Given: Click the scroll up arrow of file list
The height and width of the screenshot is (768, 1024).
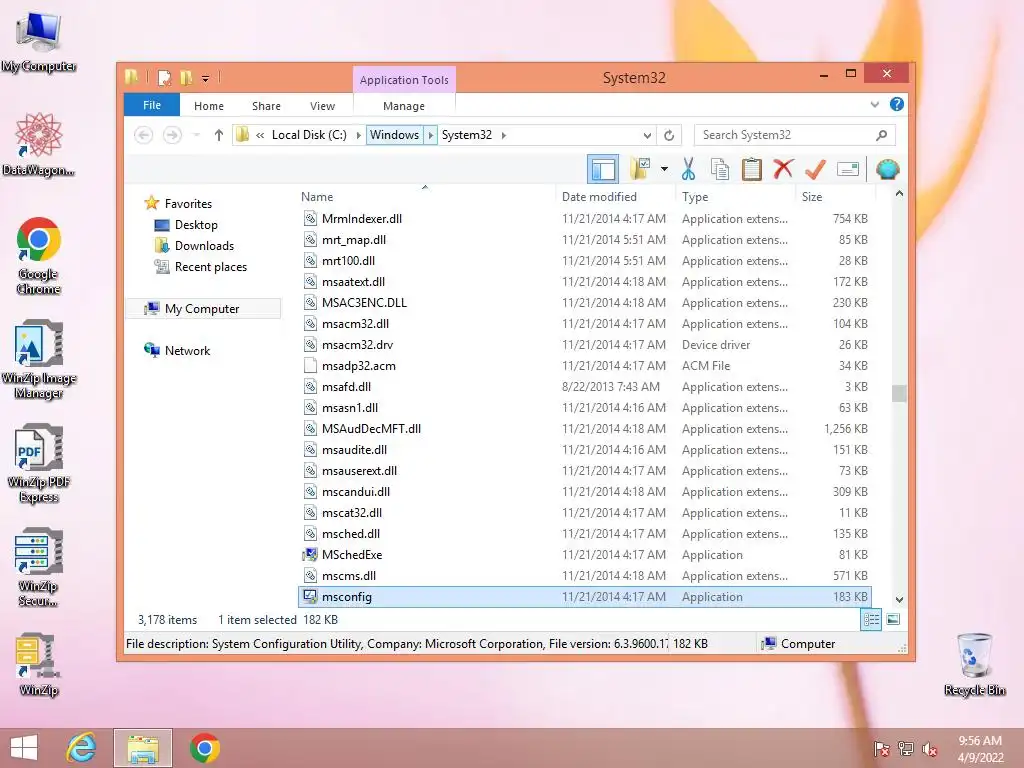Looking at the screenshot, I should 899,194.
